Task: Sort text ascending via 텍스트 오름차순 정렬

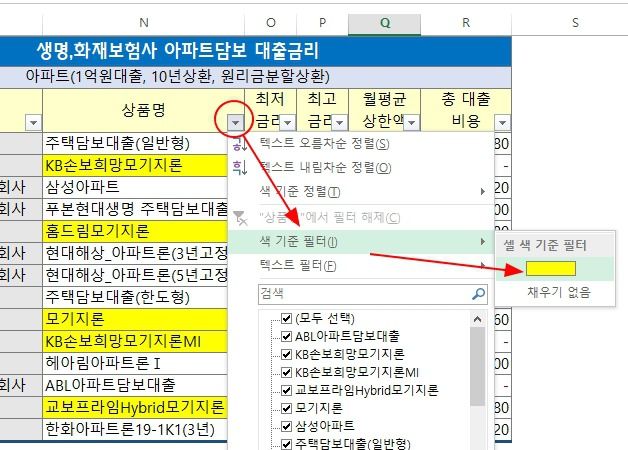Action: pyautogui.click(x=324, y=143)
